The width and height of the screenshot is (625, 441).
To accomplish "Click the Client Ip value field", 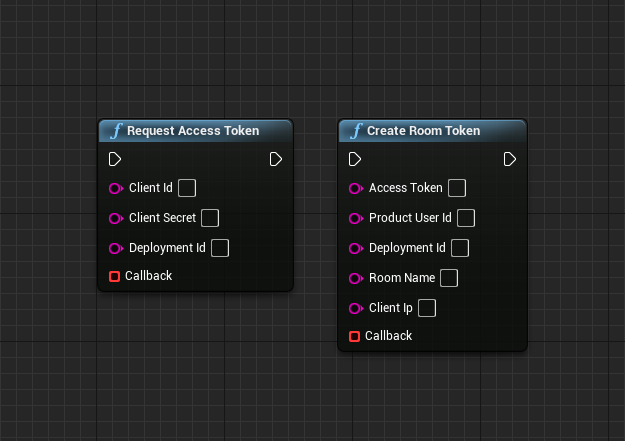I will click(427, 308).
